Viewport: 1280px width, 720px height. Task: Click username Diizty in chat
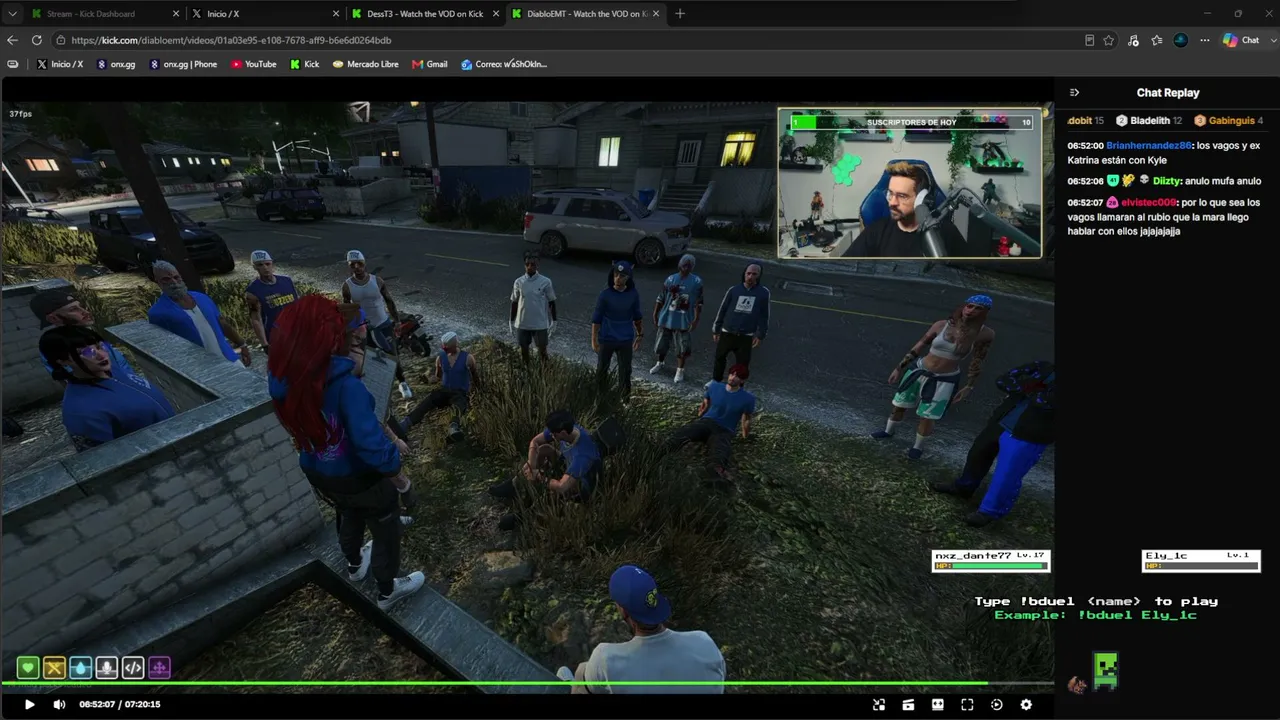pyautogui.click(x=1166, y=182)
